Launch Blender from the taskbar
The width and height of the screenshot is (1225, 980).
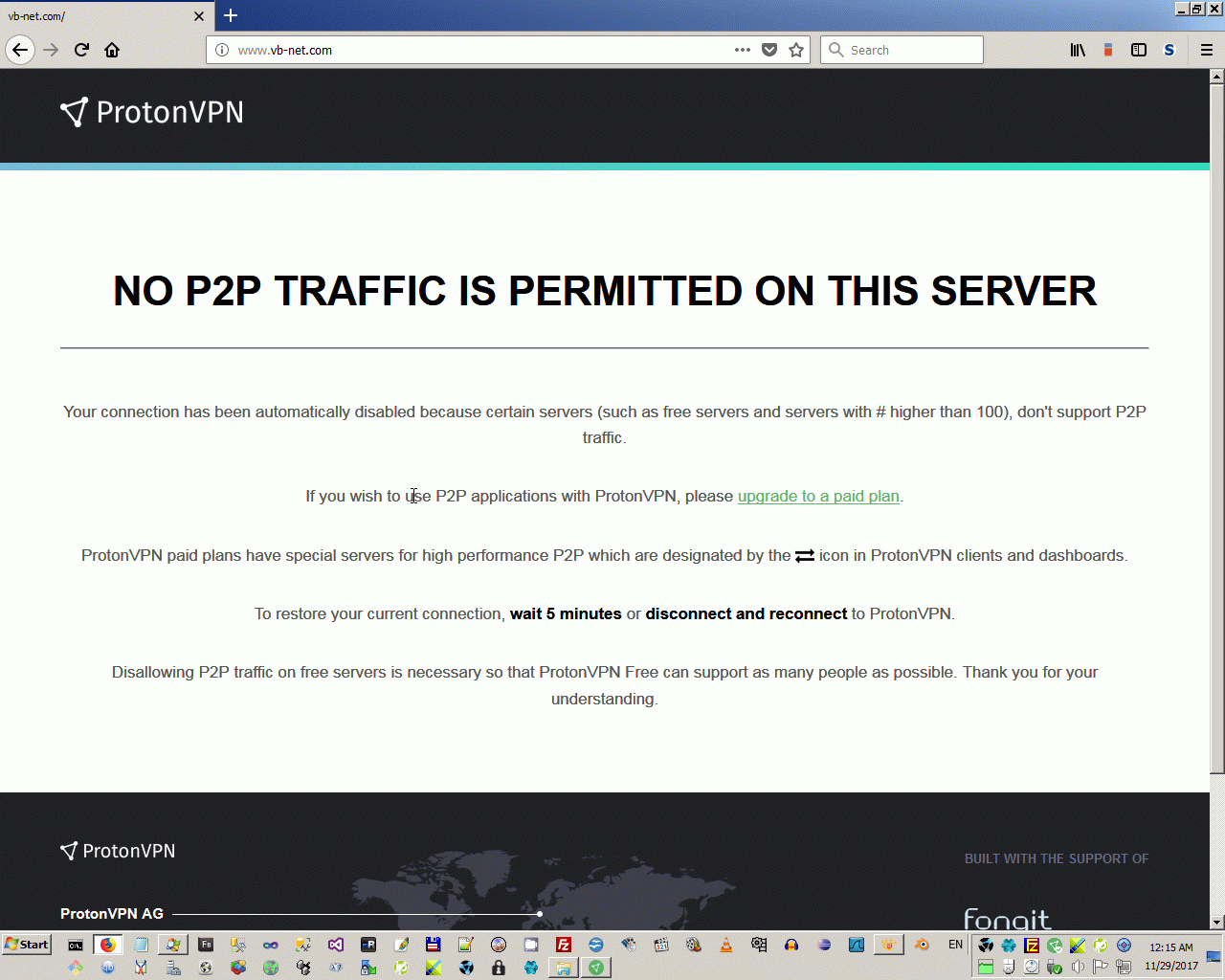(x=922, y=945)
